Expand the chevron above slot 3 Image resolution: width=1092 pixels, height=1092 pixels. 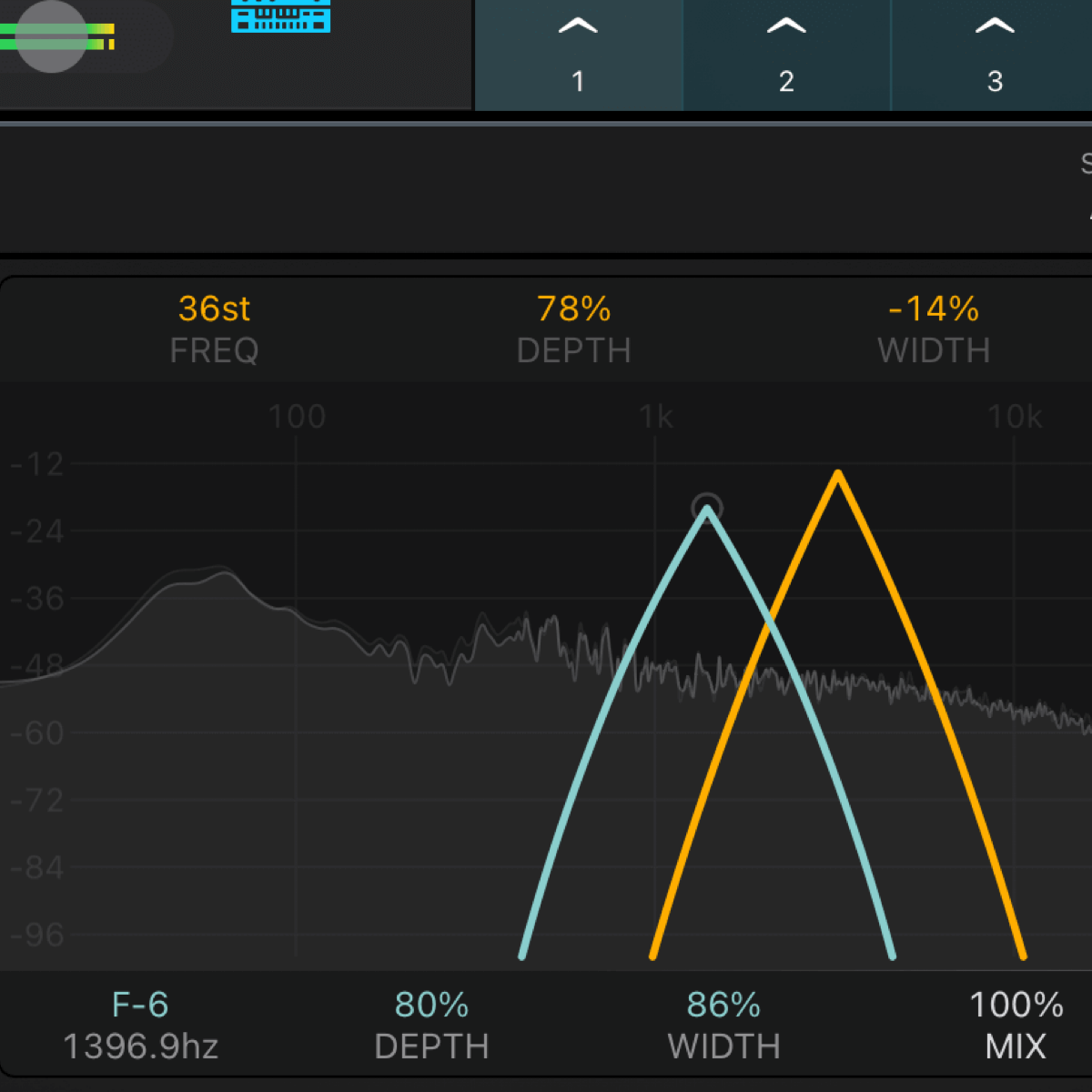click(995, 26)
